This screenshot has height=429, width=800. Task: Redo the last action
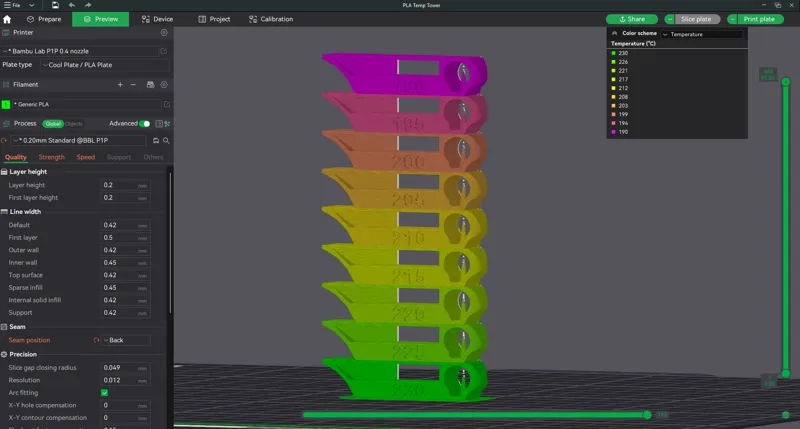pos(88,5)
